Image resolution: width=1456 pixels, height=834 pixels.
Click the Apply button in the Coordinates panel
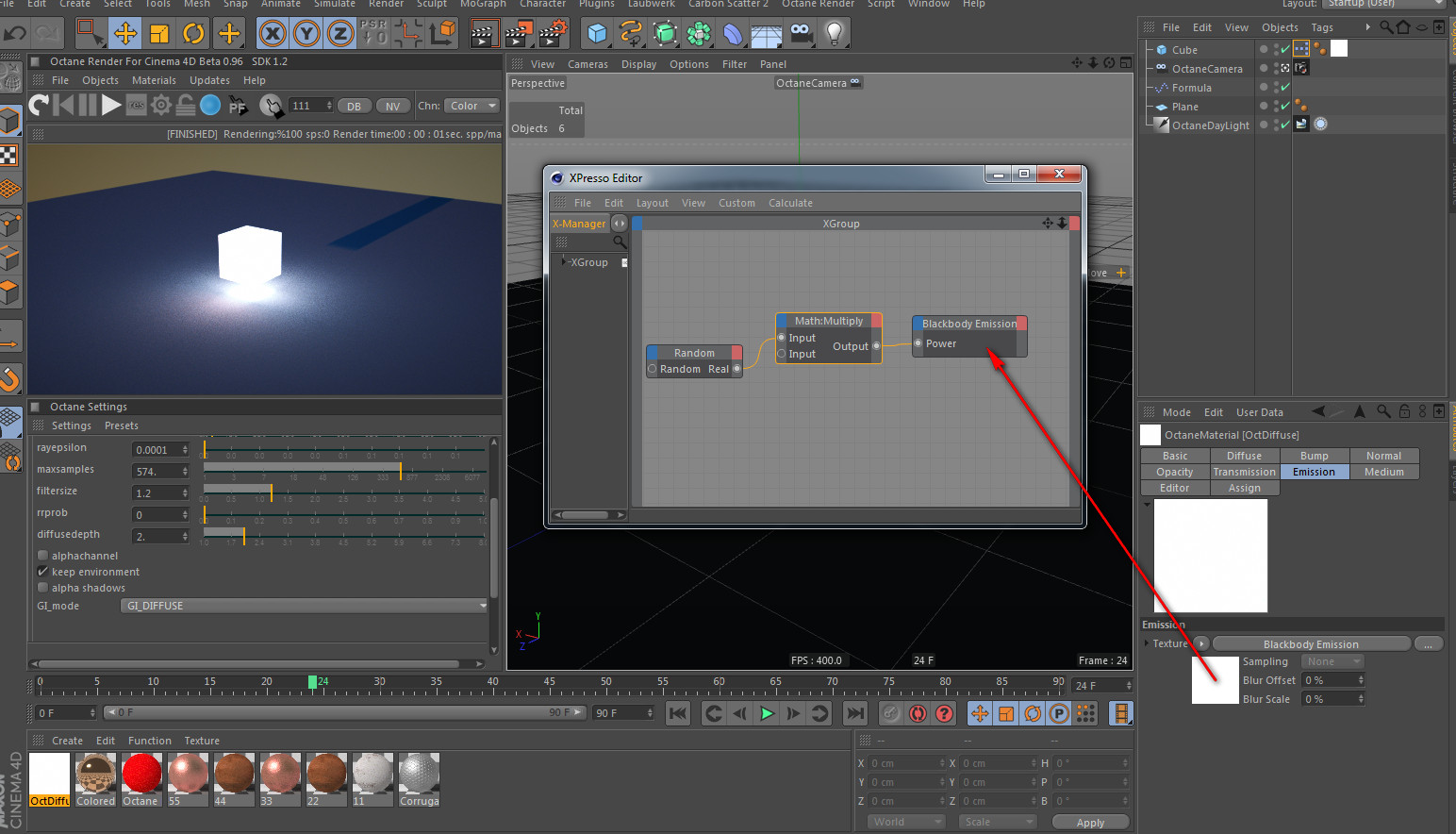(1090, 822)
